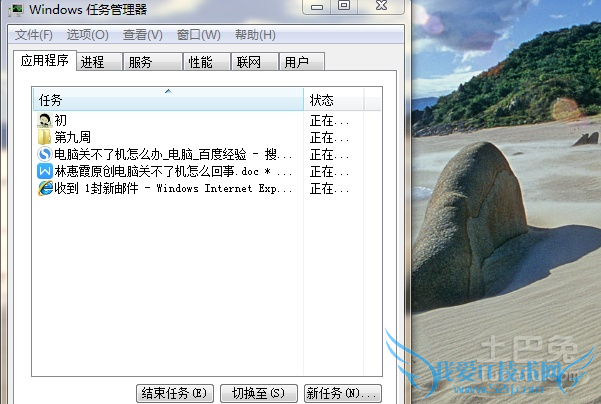
Task: Open the 窗口(W) menu
Action: pyautogui.click(x=199, y=35)
